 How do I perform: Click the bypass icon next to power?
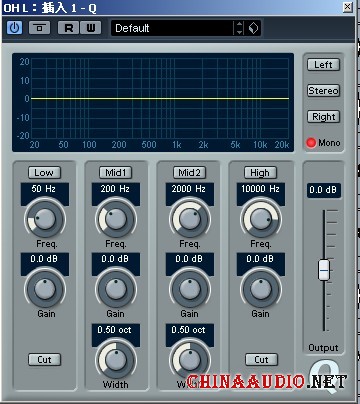[x=39, y=28]
